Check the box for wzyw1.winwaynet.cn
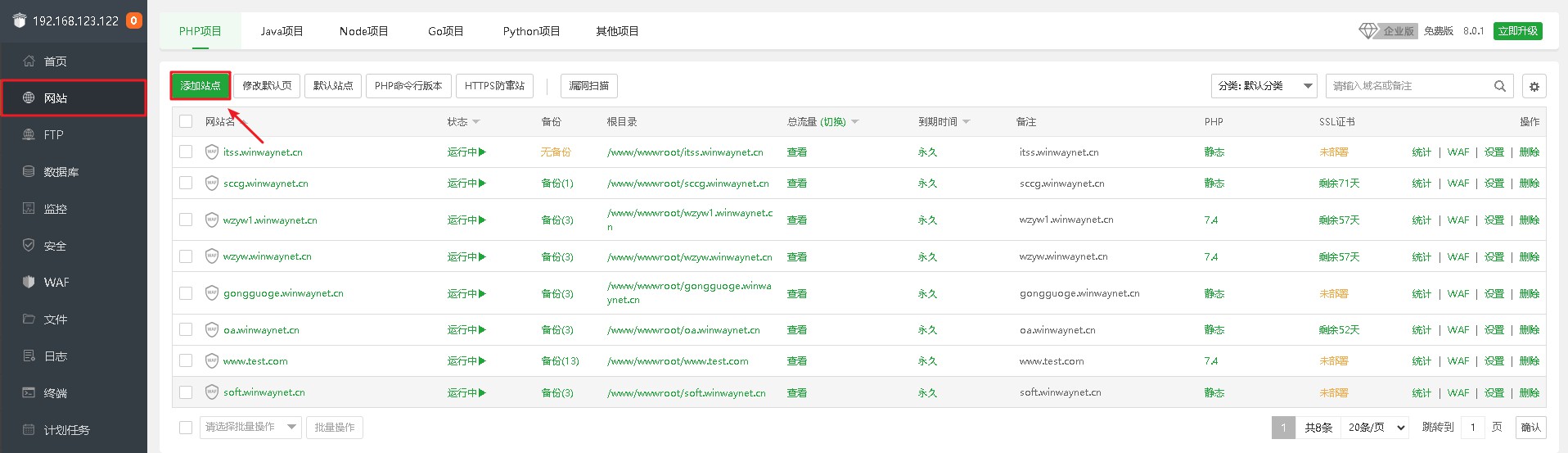This screenshot has height=453, width=1568. click(186, 220)
